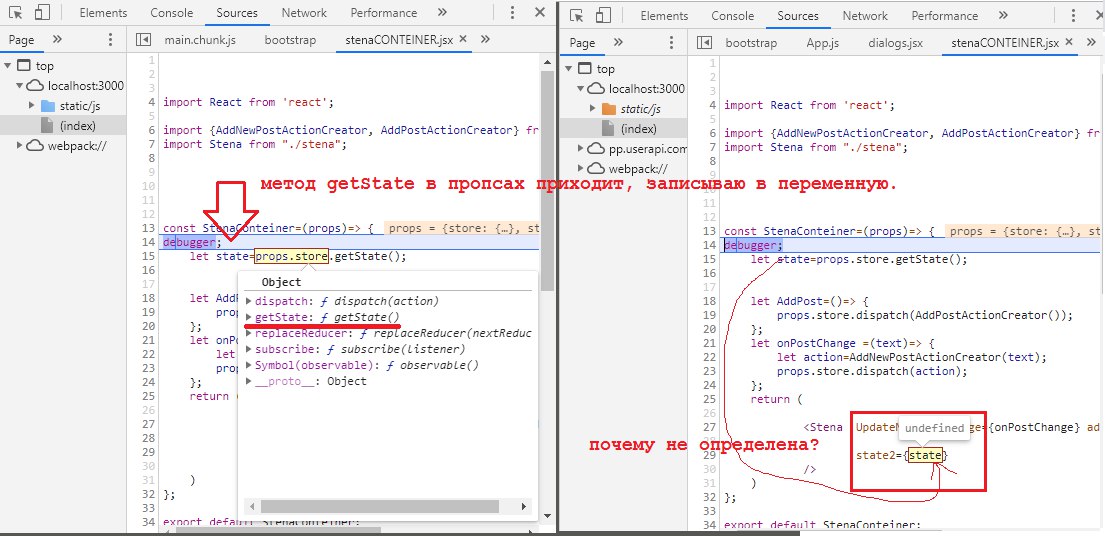Viewport: 1105px width, 536px height.
Task: Collapse top frame in right file tree
Action: [569, 68]
